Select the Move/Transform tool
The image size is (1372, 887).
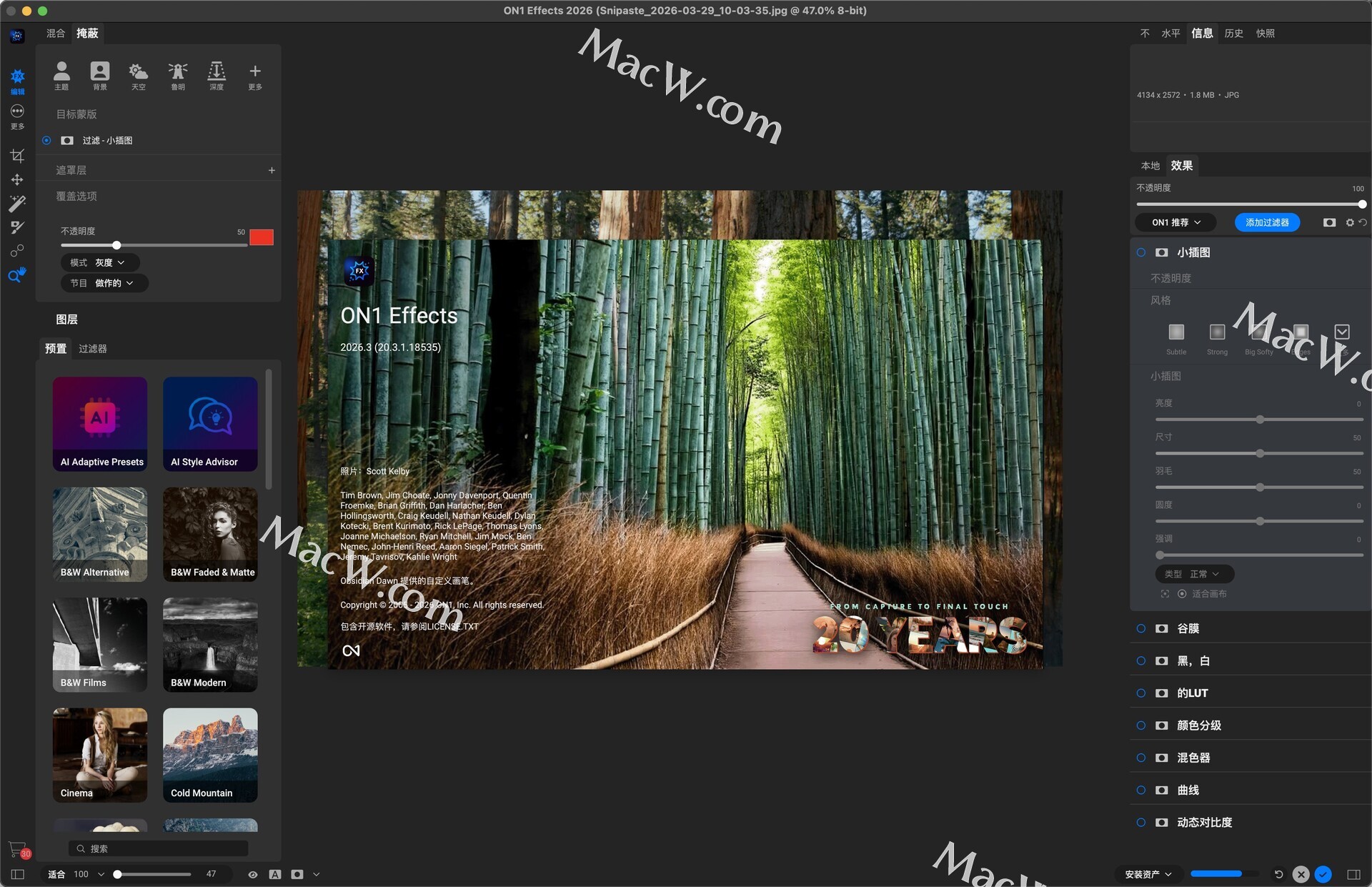[17, 179]
